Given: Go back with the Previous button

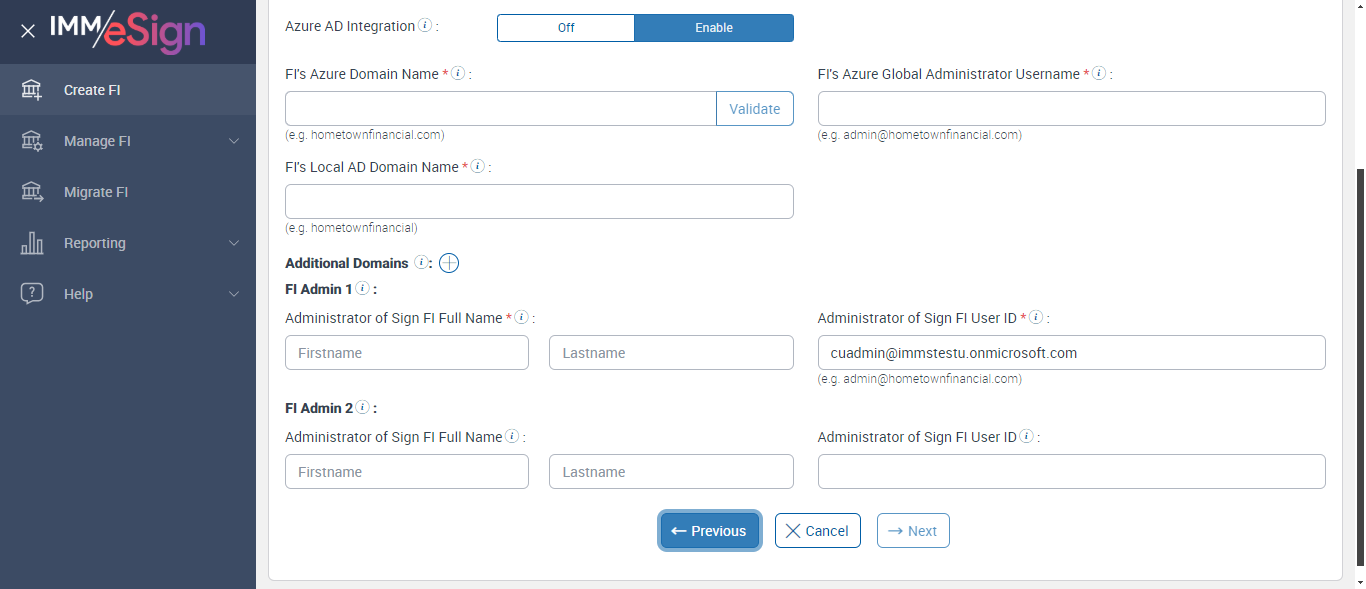Looking at the screenshot, I should coord(709,531).
